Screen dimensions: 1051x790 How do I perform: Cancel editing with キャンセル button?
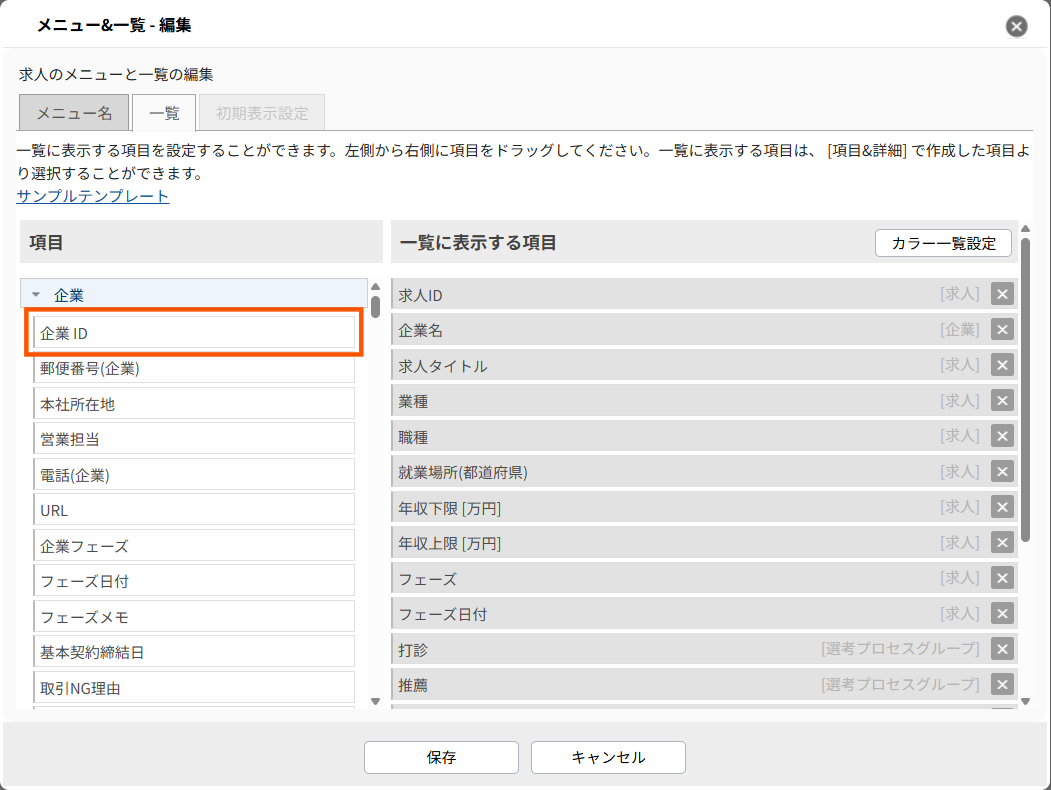click(x=608, y=757)
